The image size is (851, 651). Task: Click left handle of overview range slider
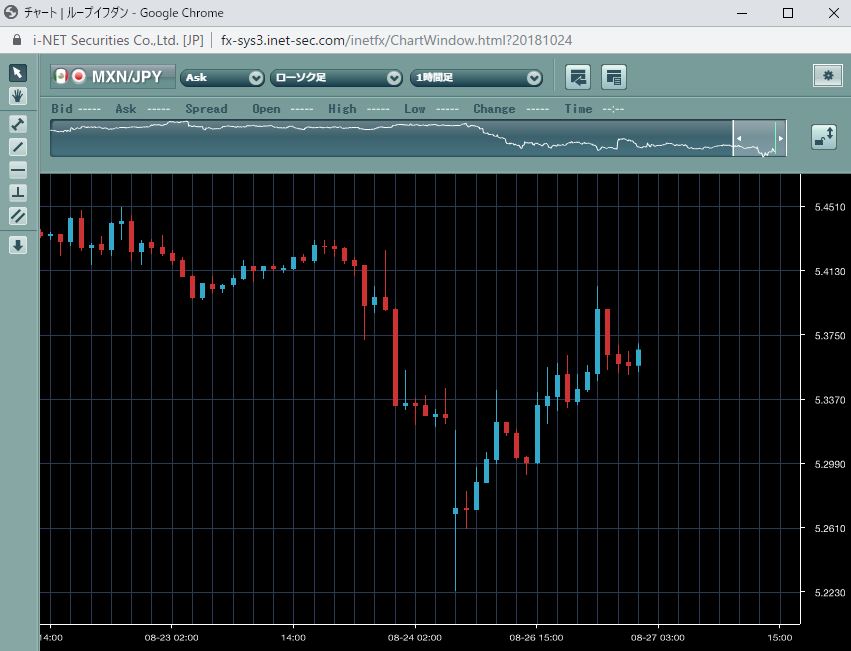click(x=739, y=138)
